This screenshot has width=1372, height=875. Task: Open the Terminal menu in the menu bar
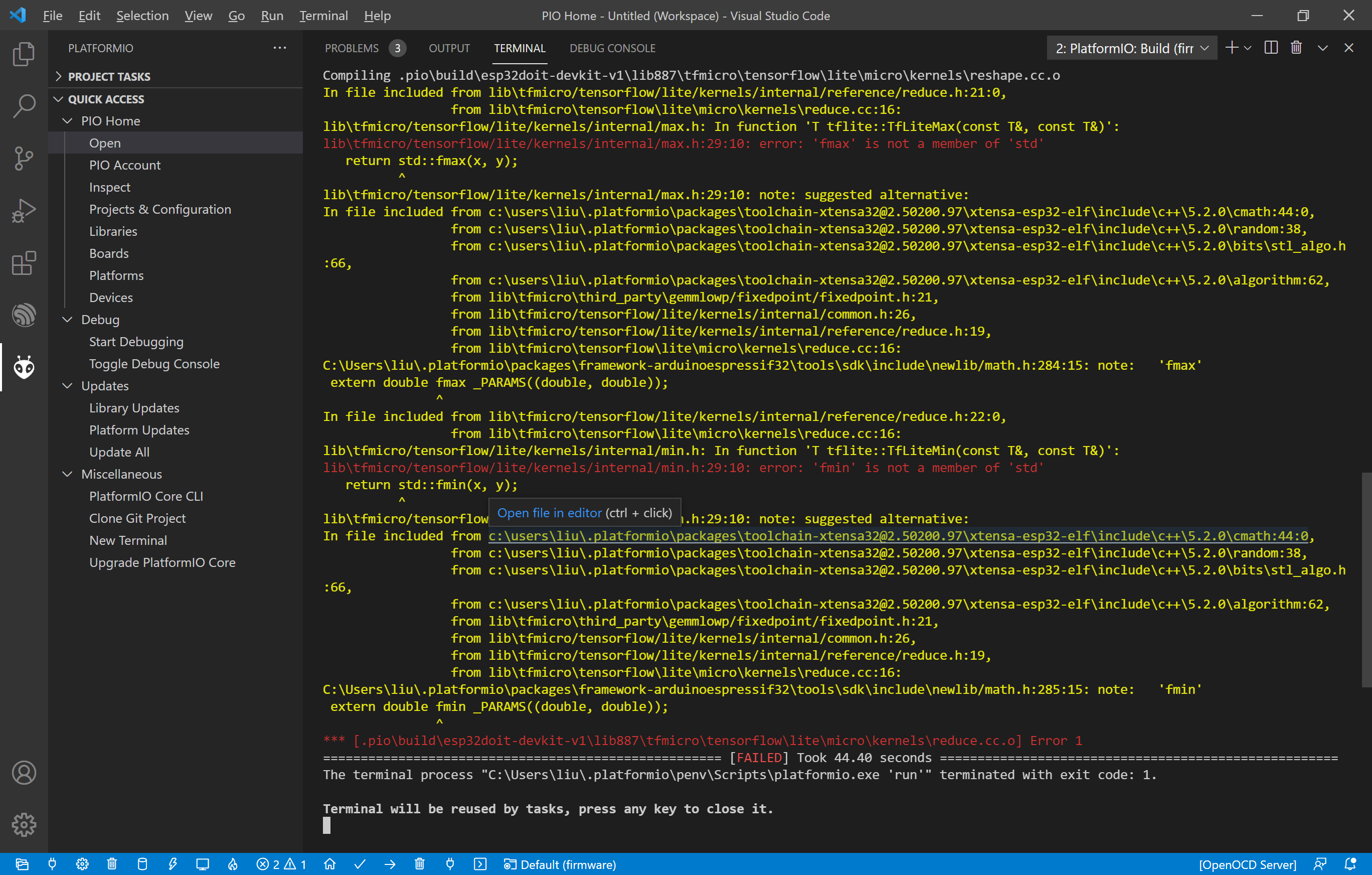323,16
